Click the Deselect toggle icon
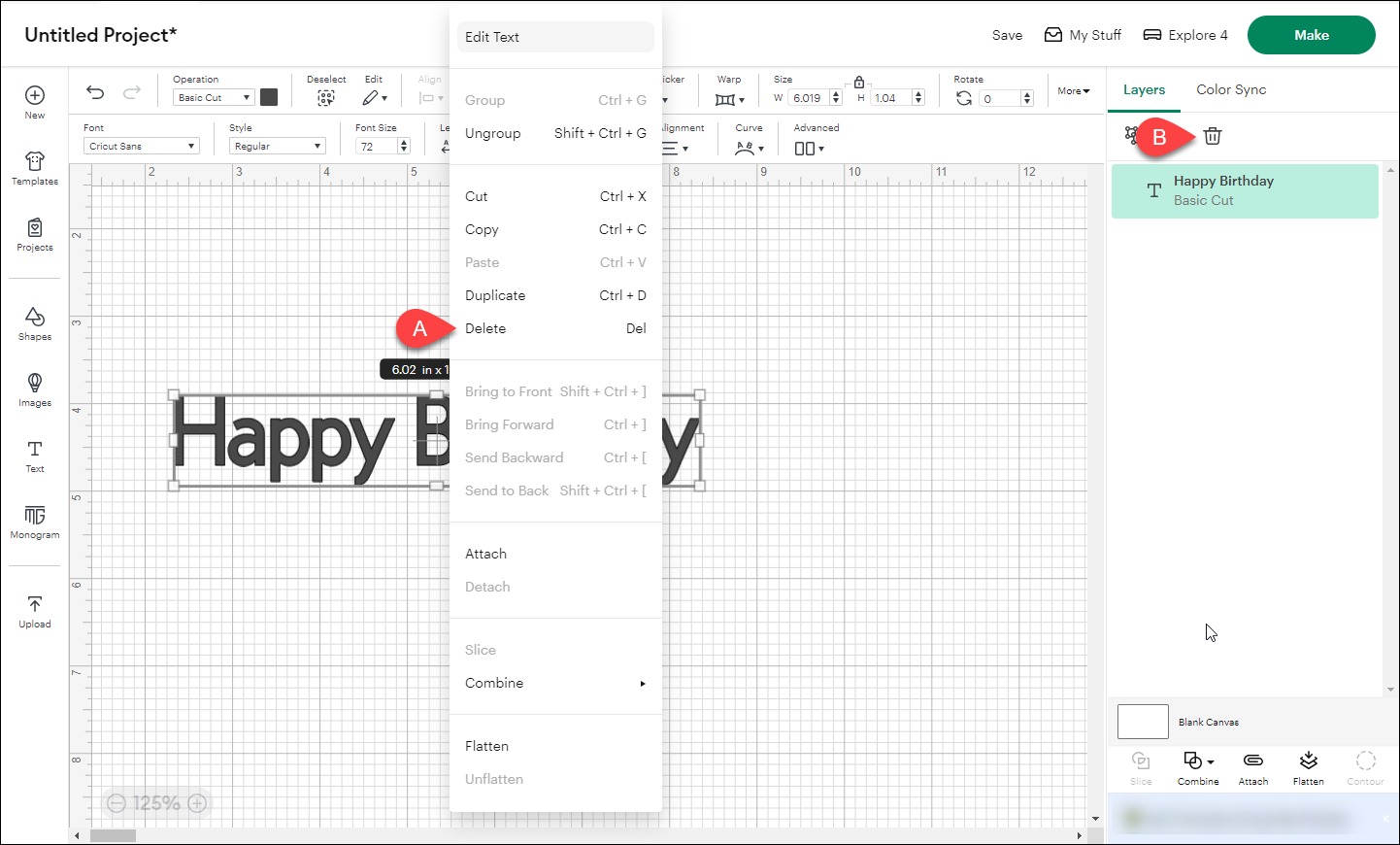This screenshot has height=845, width=1400. click(326, 98)
